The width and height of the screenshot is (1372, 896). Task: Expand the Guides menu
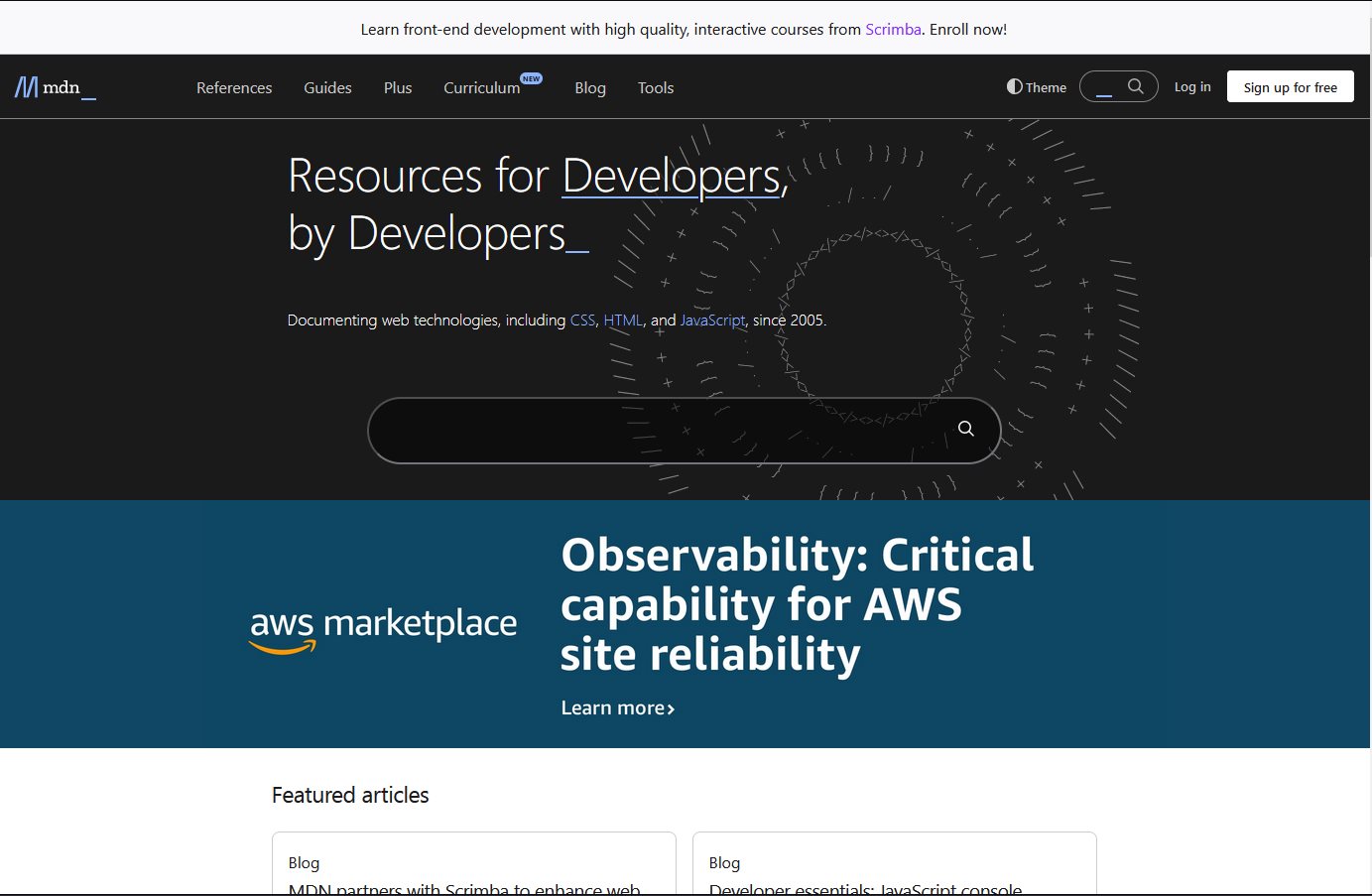pos(327,87)
